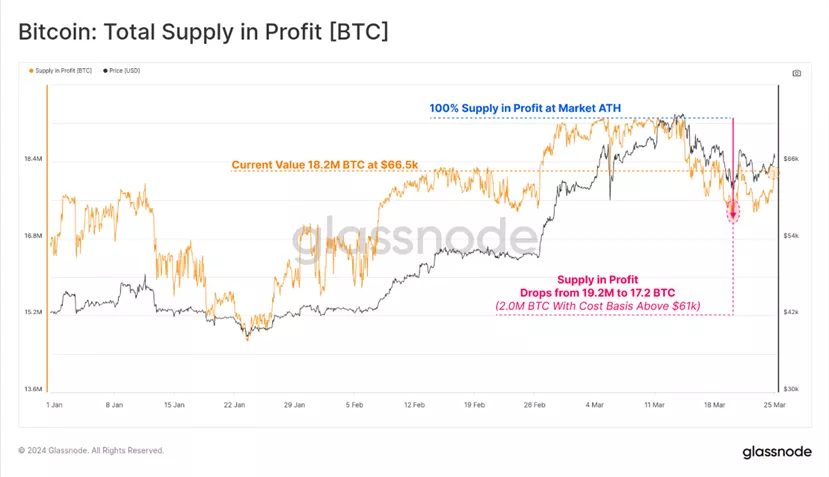Click the glassnode watermark in chart center
The width and height of the screenshot is (829, 477).
point(414,239)
